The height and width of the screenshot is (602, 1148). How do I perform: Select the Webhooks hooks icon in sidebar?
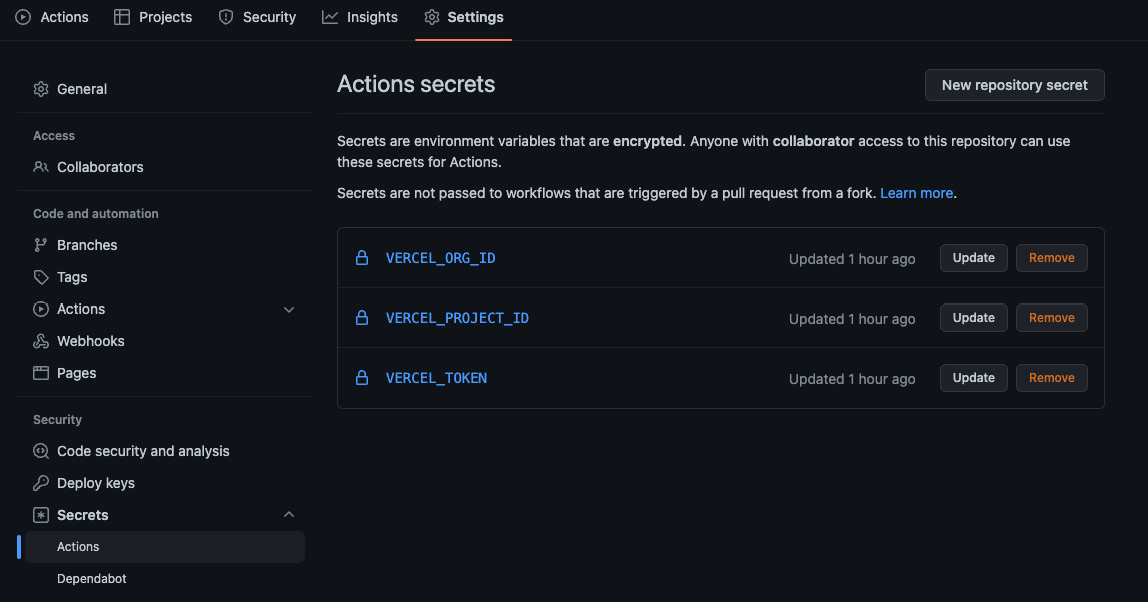tap(40, 340)
